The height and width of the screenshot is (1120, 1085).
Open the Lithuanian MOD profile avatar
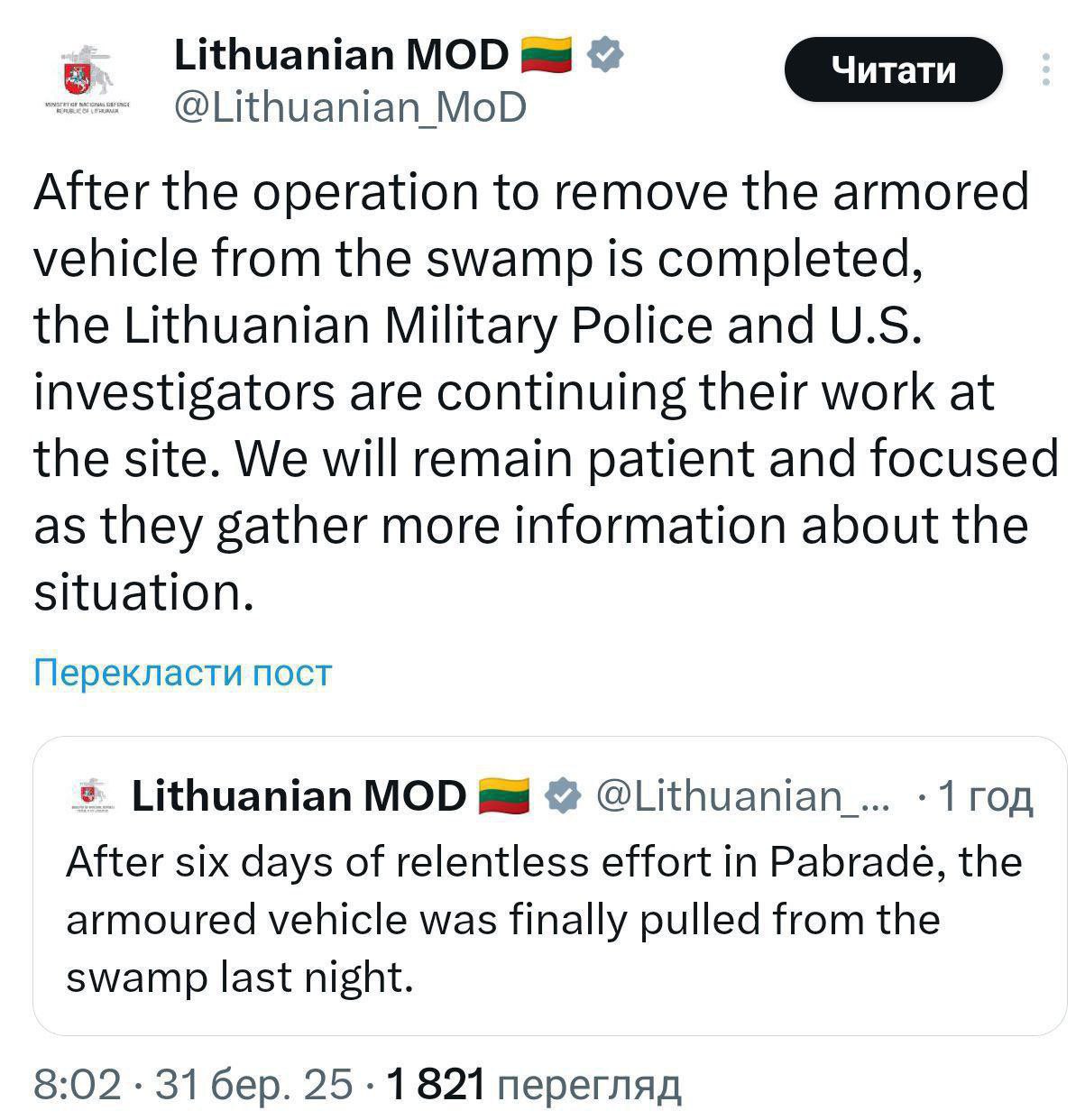click(x=87, y=77)
